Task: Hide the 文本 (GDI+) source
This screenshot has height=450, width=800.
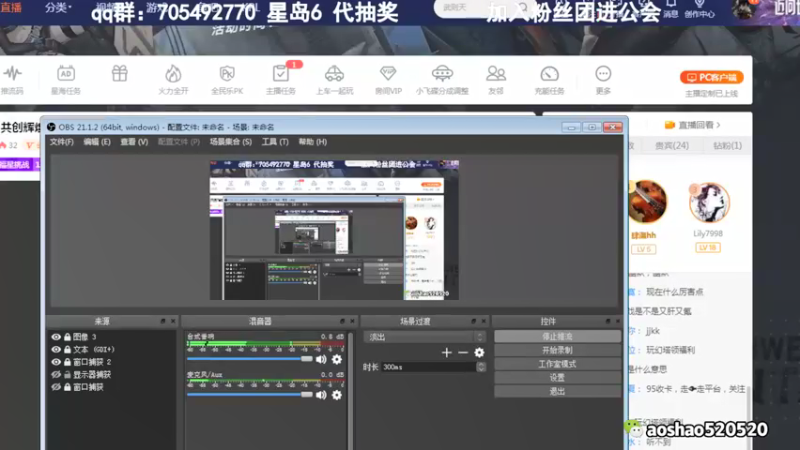Action: click(56, 349)
